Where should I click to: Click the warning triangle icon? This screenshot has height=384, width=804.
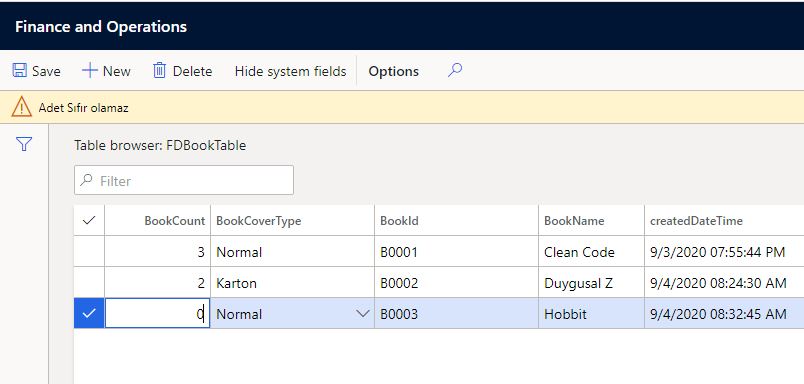click(22, 107)
